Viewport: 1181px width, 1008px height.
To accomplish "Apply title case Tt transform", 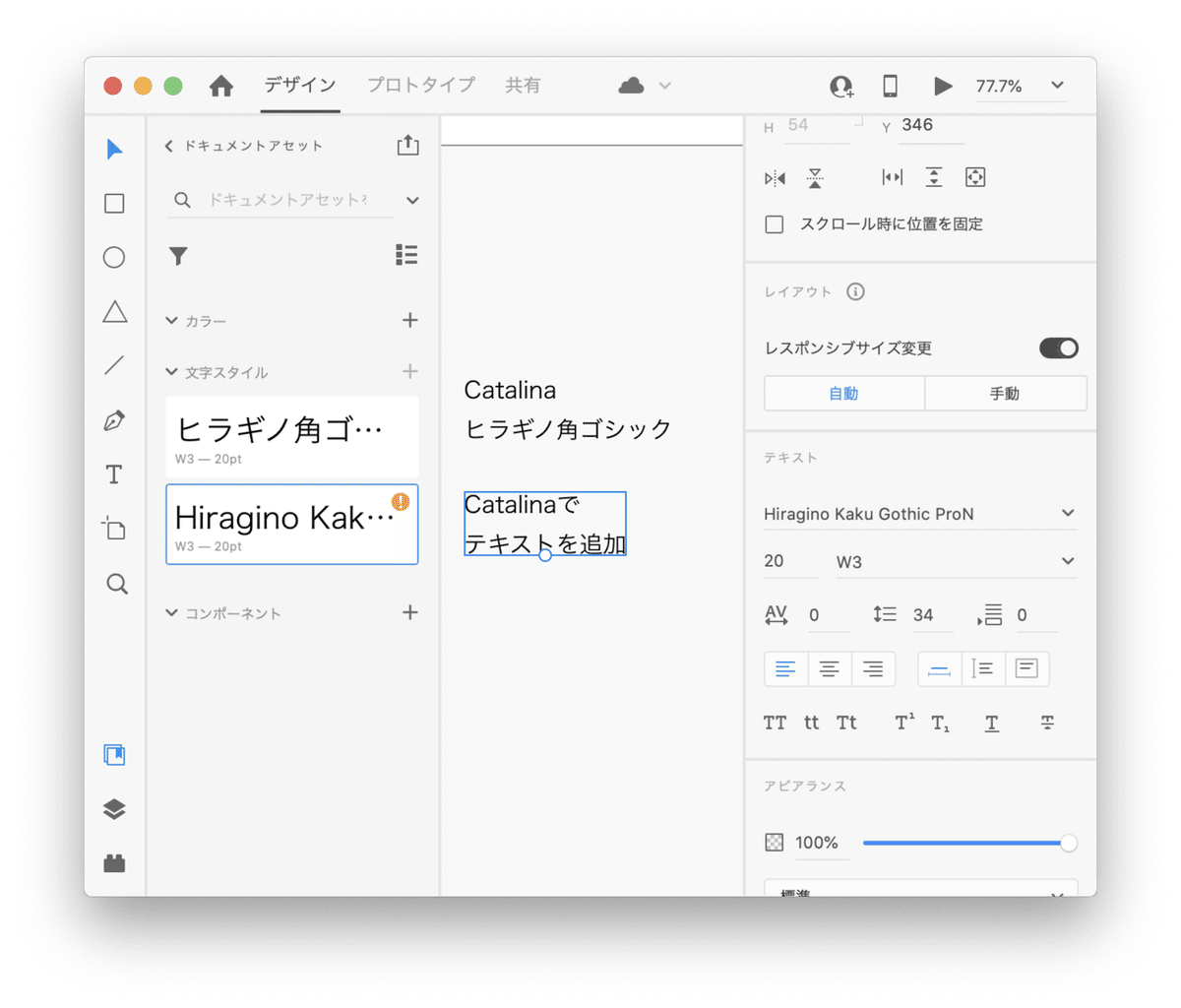I will pyautogui.click(x=846, y=724).
